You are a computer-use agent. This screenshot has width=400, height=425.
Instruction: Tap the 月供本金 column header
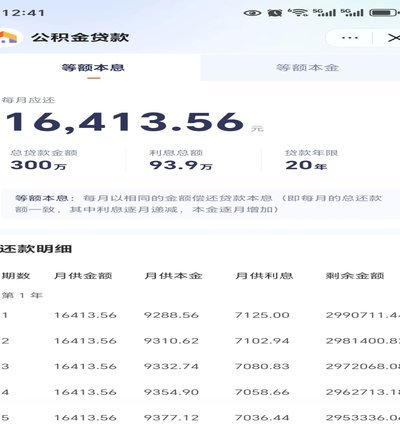tap(173, 276)
